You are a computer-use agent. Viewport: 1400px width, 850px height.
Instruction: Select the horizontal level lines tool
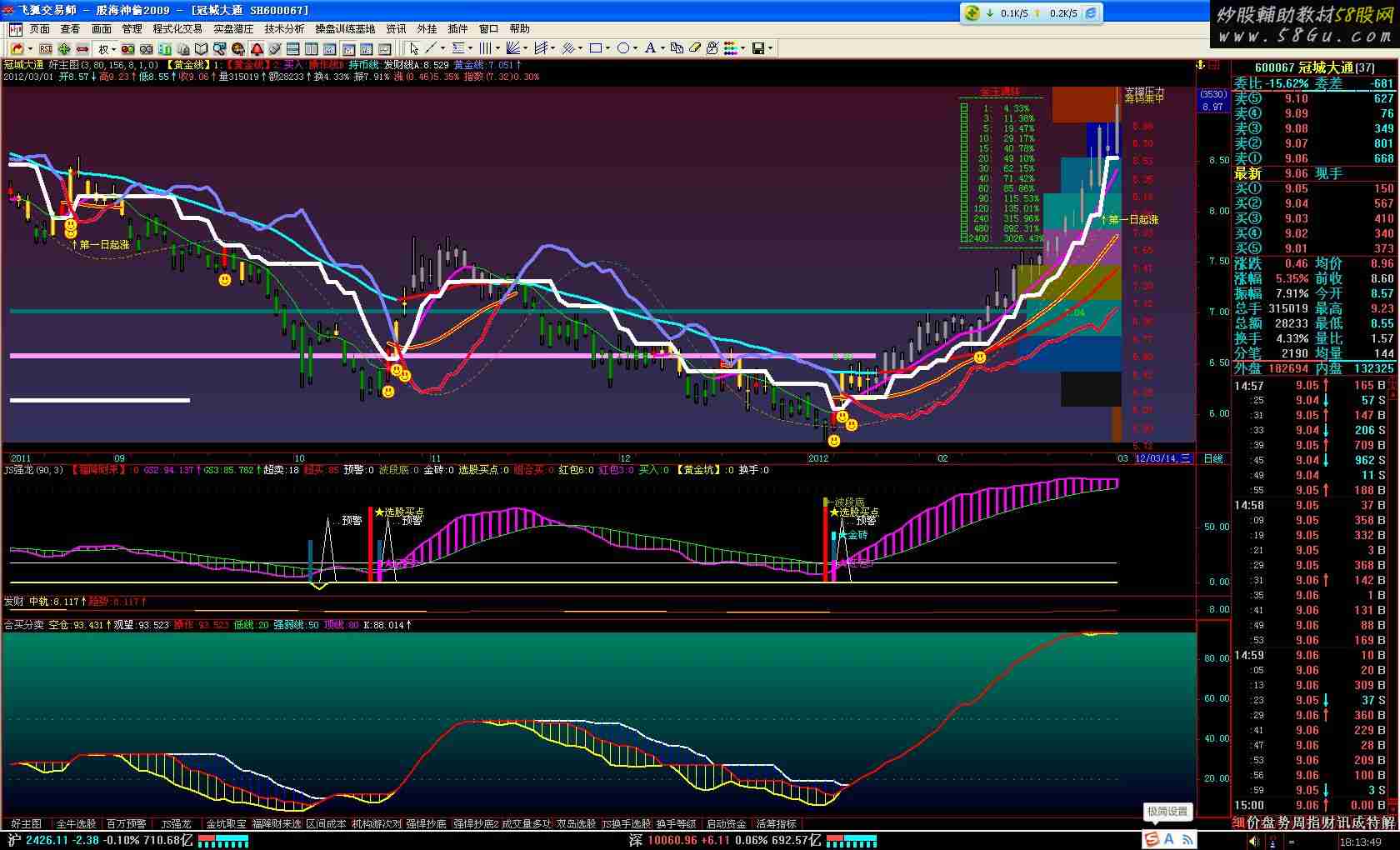coord(458,48)
